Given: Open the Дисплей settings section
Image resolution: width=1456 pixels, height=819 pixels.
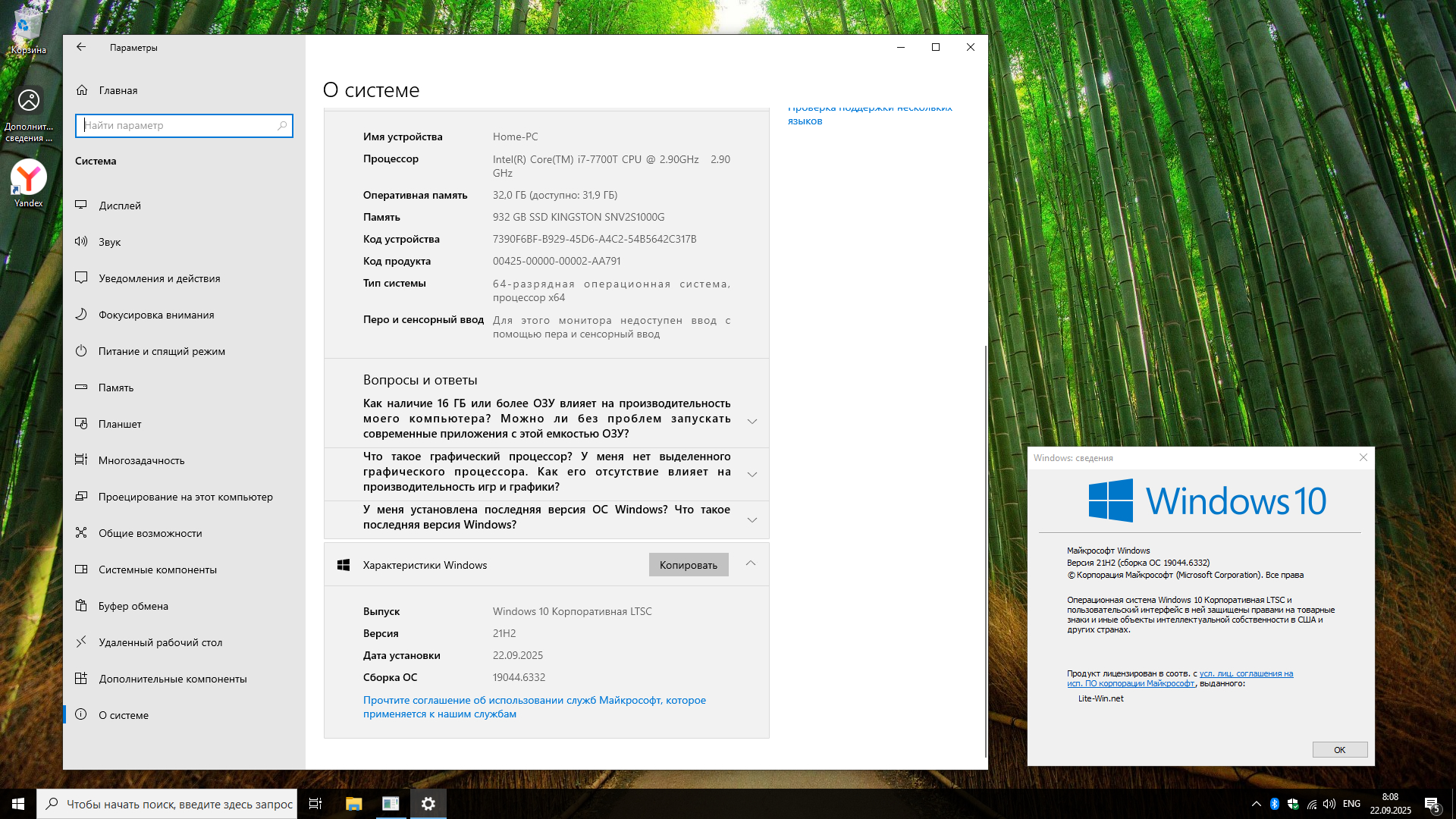Looking at the screenshot, I should click(x=119, y=206).
